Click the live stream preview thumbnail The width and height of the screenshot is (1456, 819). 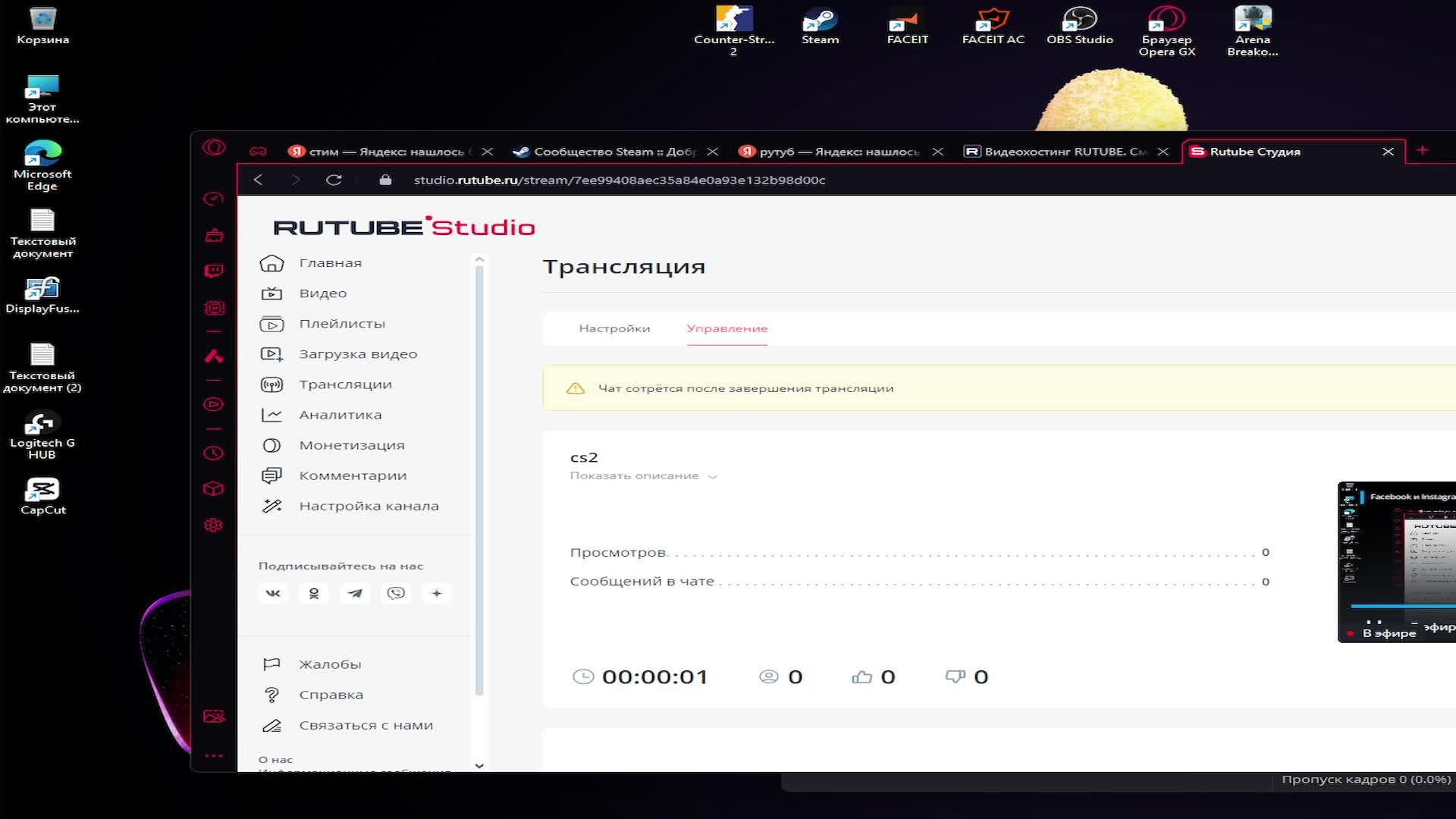[1397, 562]
